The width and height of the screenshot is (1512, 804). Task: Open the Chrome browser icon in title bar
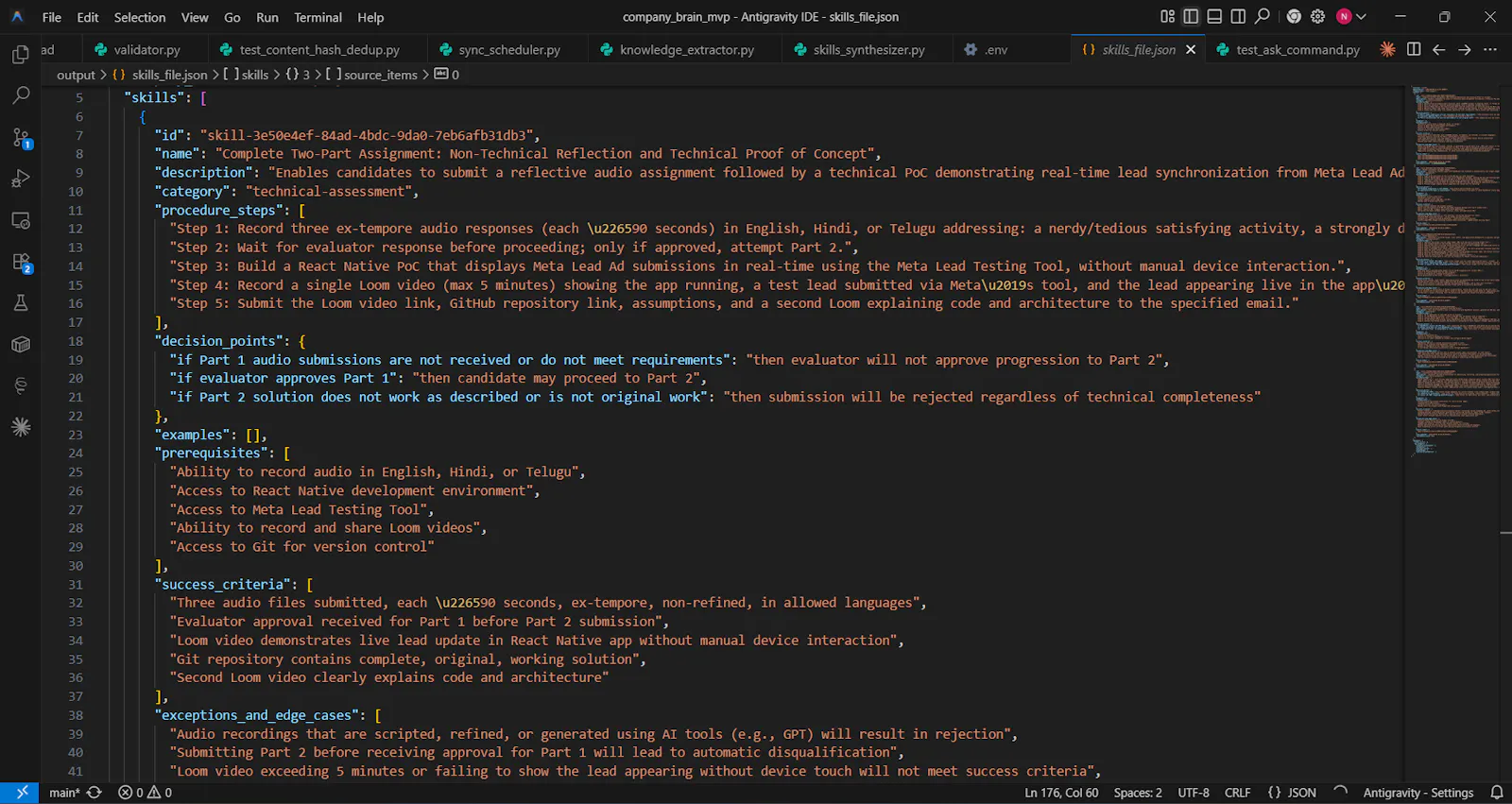coord(1294,16)
